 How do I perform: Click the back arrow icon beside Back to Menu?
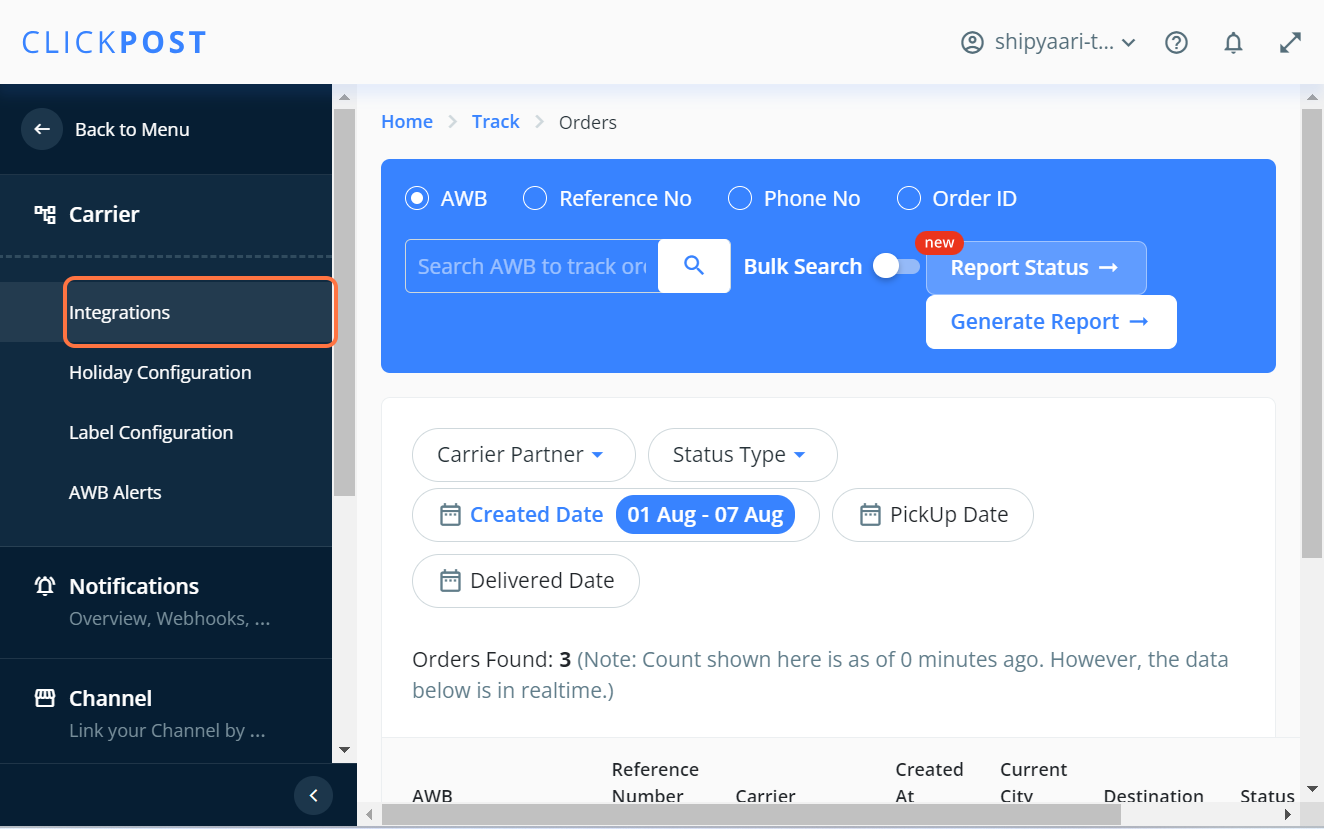click(x=42, y=129)
